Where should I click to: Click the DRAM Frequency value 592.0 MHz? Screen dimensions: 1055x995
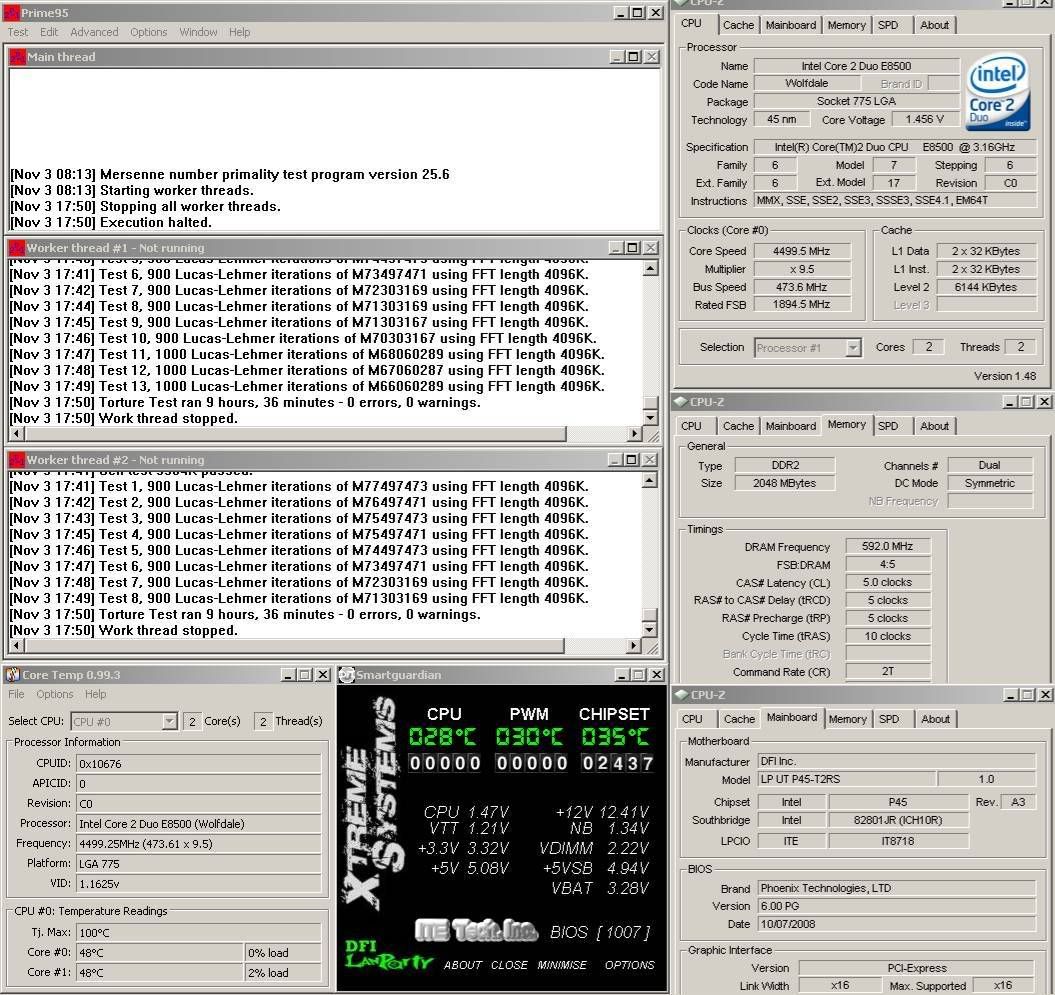pyautogui.click(x=887, y=546)
